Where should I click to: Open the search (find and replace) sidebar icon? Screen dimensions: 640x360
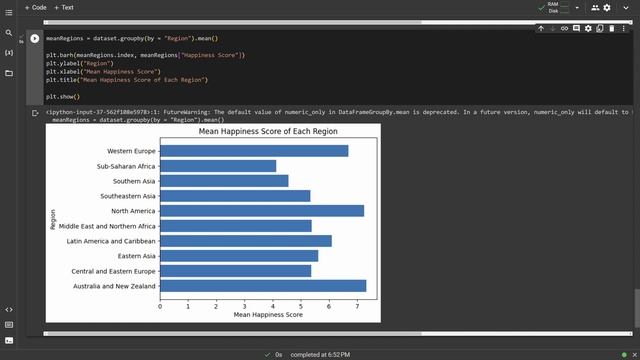(x=9, y=33)
